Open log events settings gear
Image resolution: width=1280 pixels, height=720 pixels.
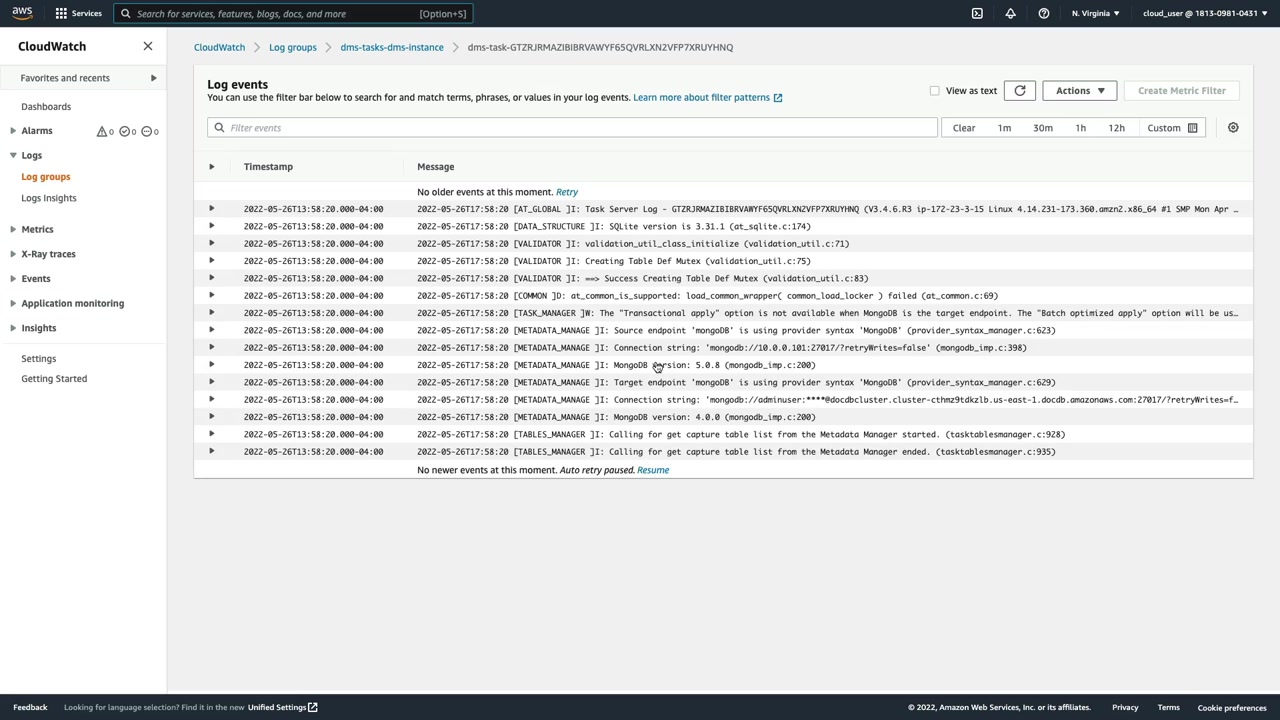pos(1233,128)
